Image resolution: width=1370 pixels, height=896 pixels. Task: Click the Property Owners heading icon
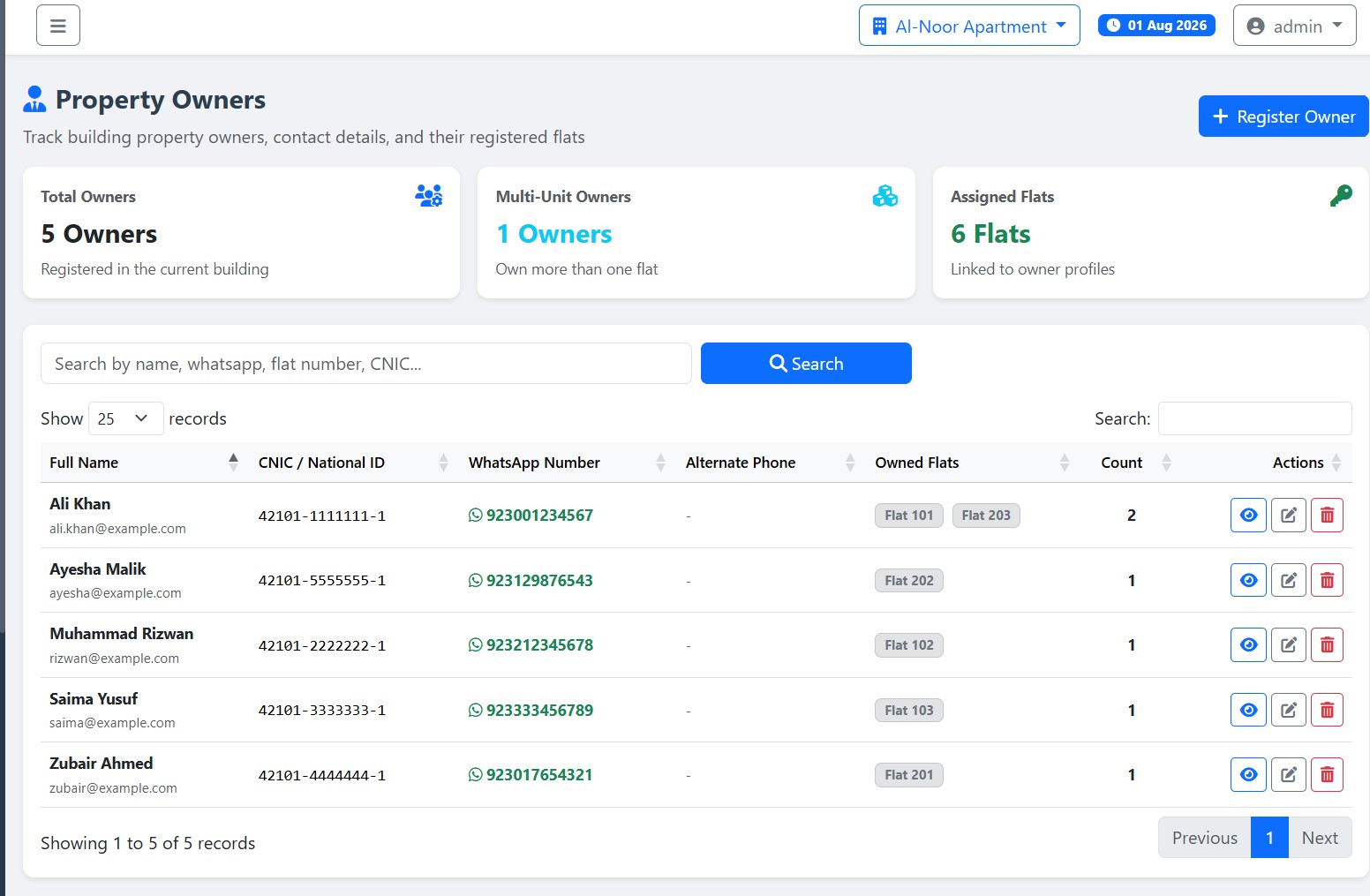pos(34,99)
